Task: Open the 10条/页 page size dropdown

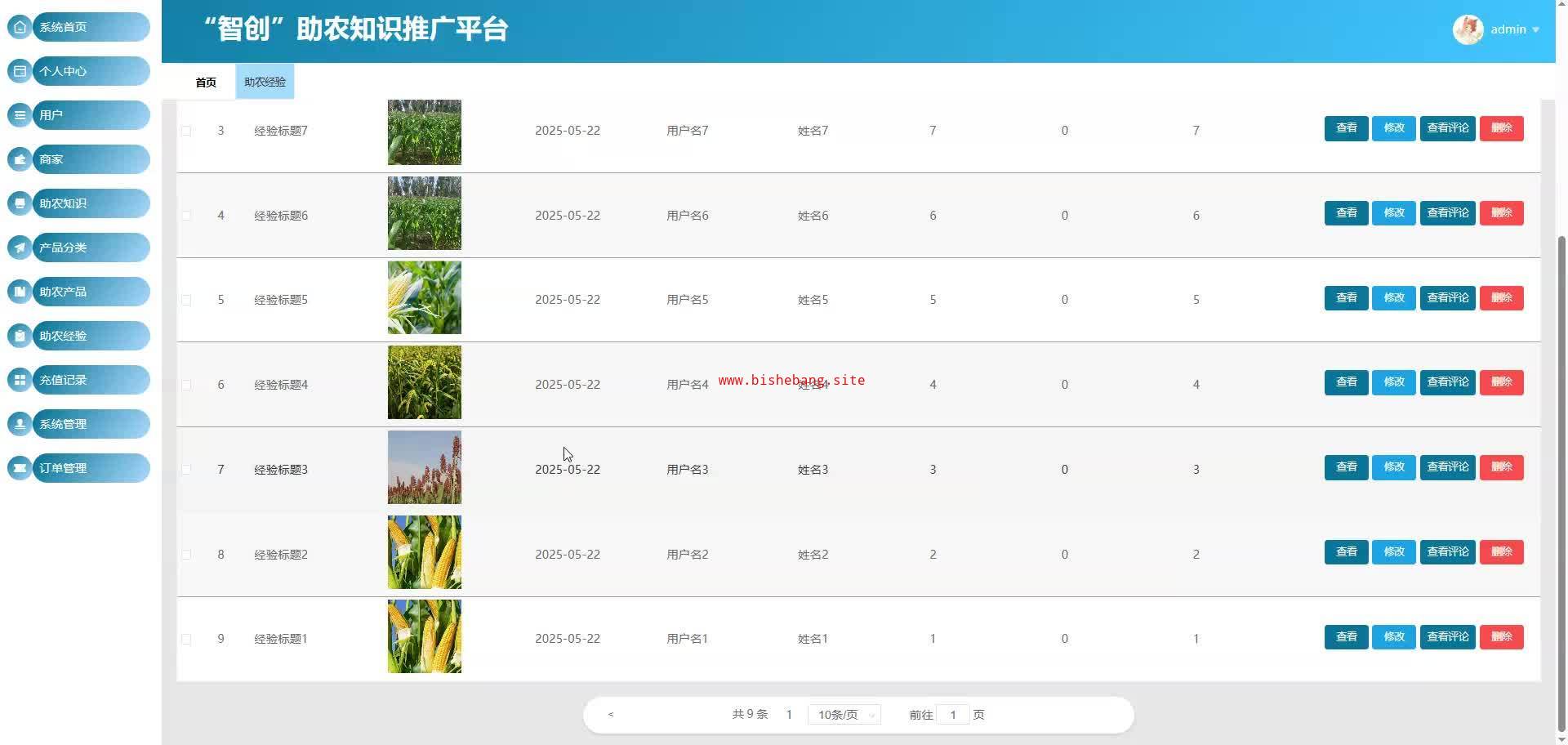Action: pos(844,715)
